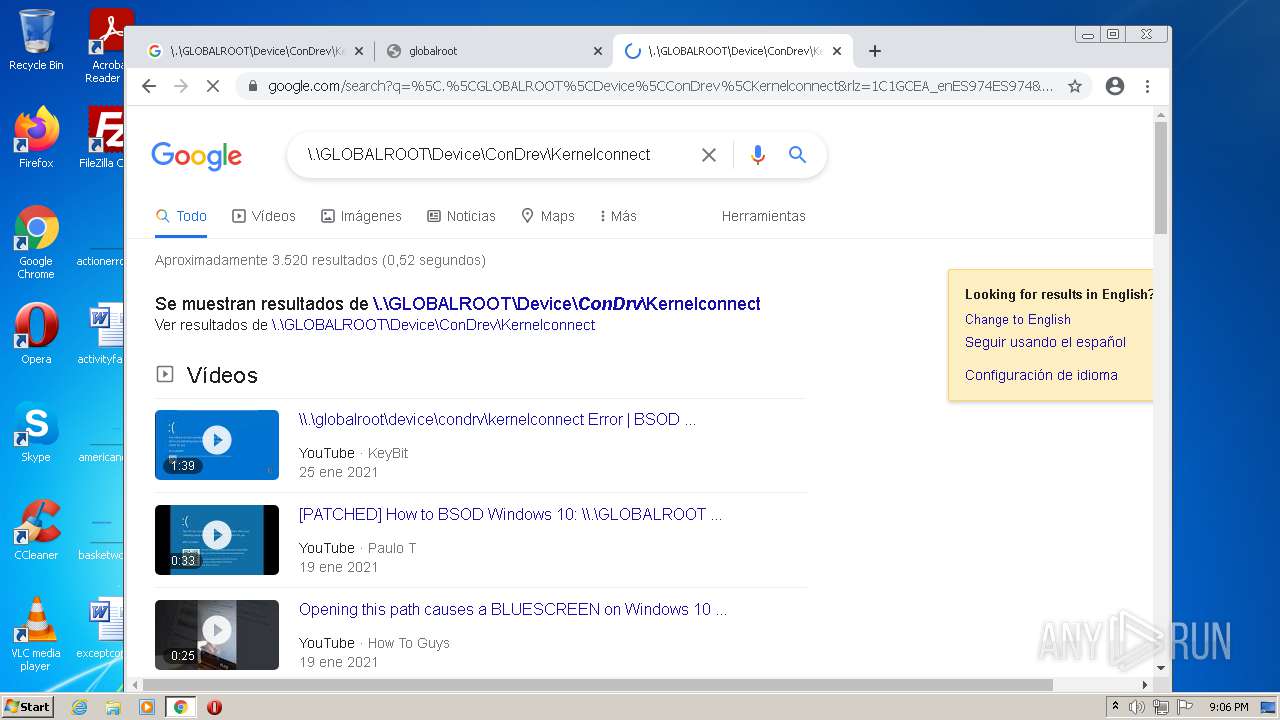Open media player from taskbar

coord(147,707)
